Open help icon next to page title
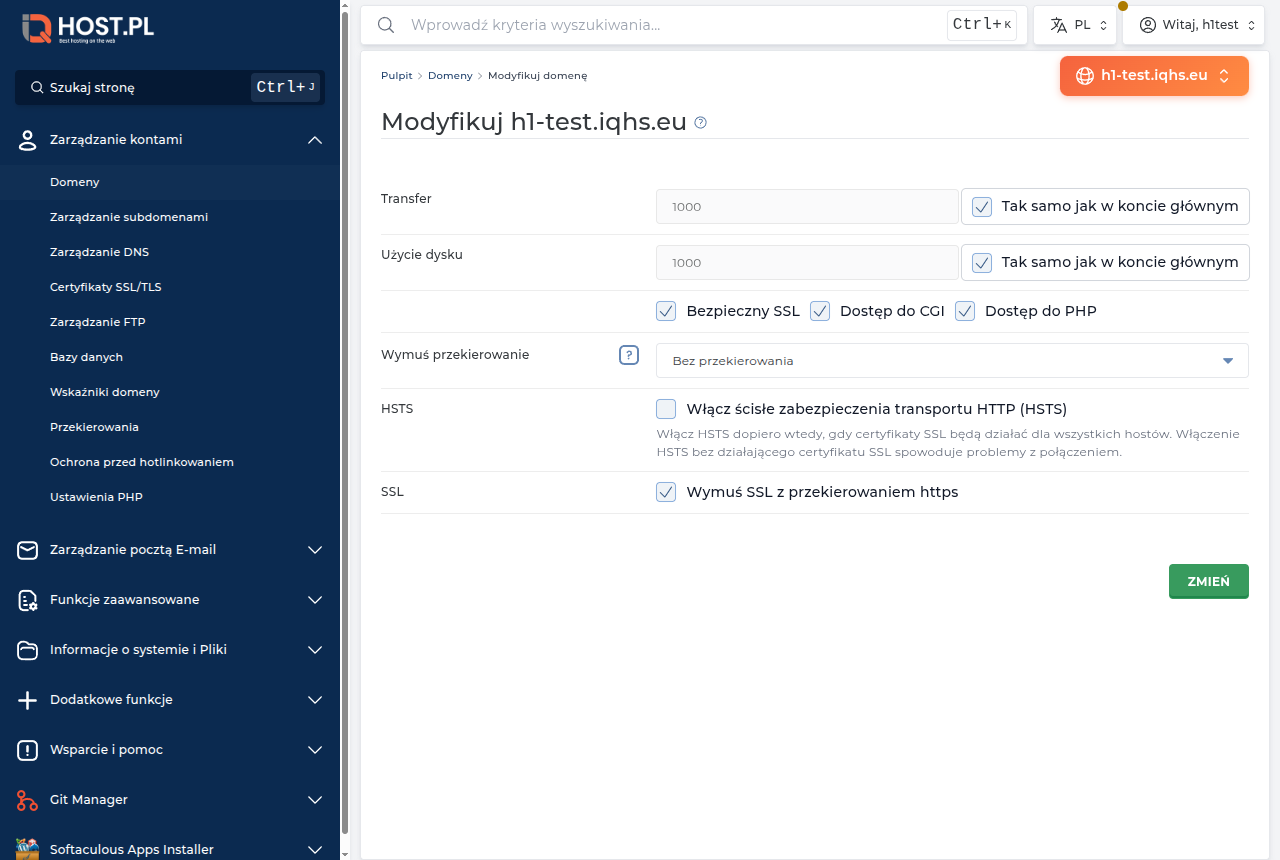This screenshot has width=1280, height=860. 701,123
